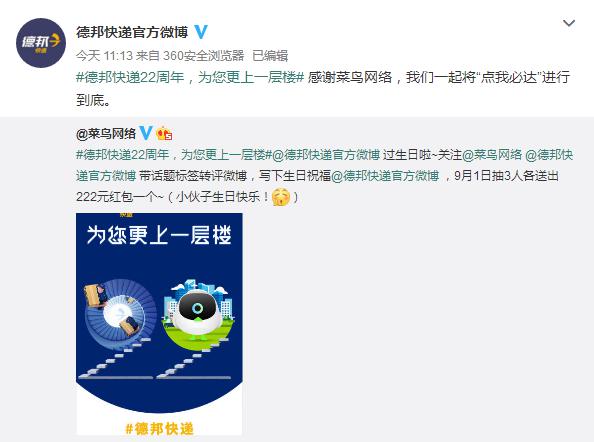Click the blue verified badge beside 德邦快递官方微博
This screenshot has width=594, height=442.
201,32
